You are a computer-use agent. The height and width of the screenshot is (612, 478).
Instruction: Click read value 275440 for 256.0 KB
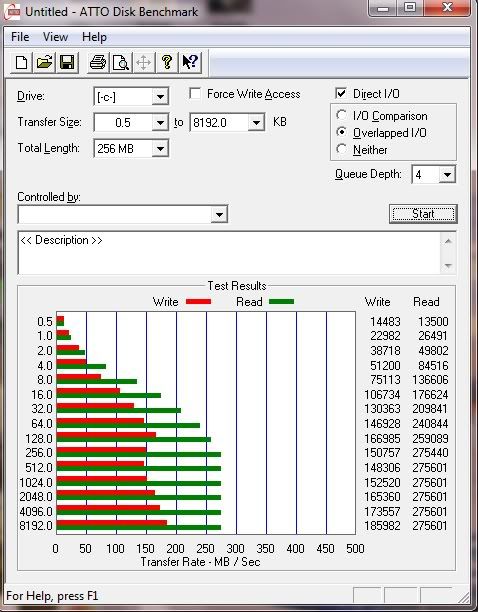click(430, 453)
